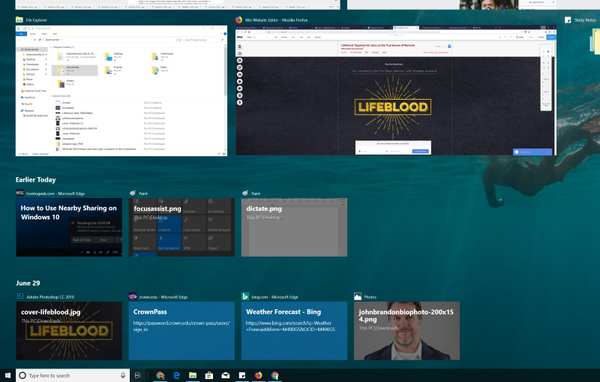This screenshot has width=600, height=382.
Task: Click the LIFEBLOOD logo in Wix editor
Action: [x=393, y=107]
